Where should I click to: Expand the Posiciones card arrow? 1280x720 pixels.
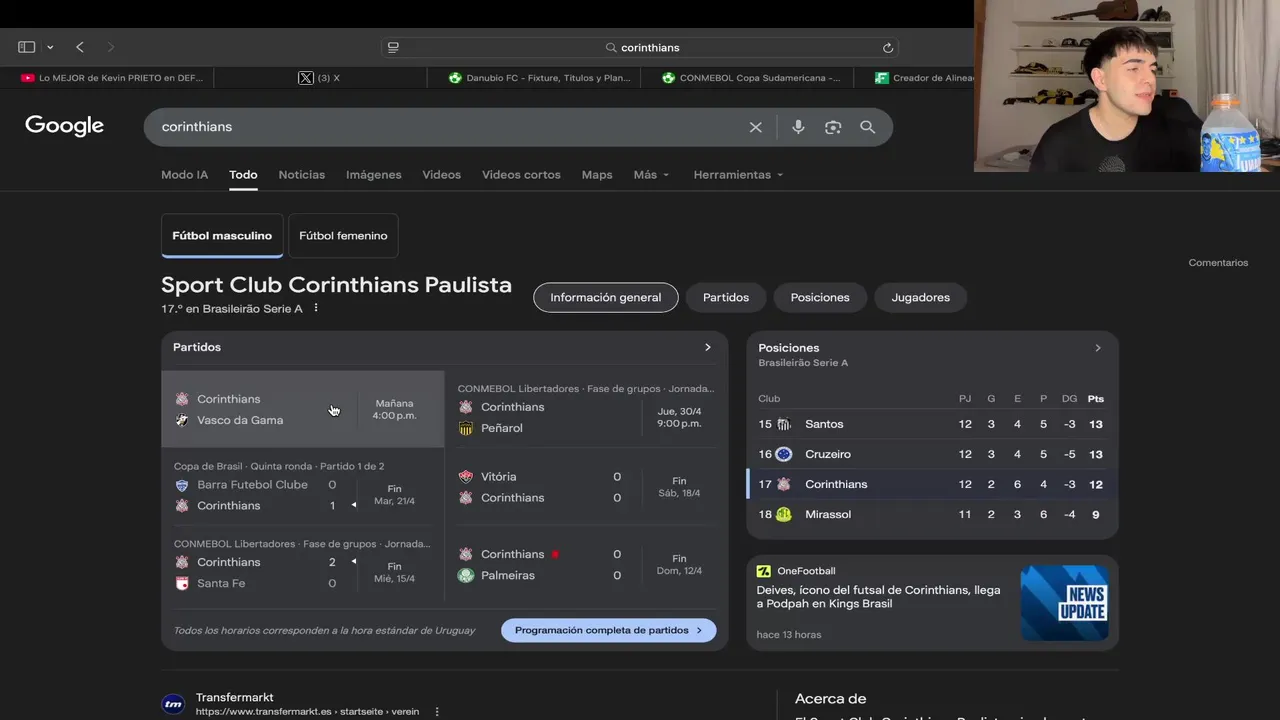click(x=1098, y=348)
